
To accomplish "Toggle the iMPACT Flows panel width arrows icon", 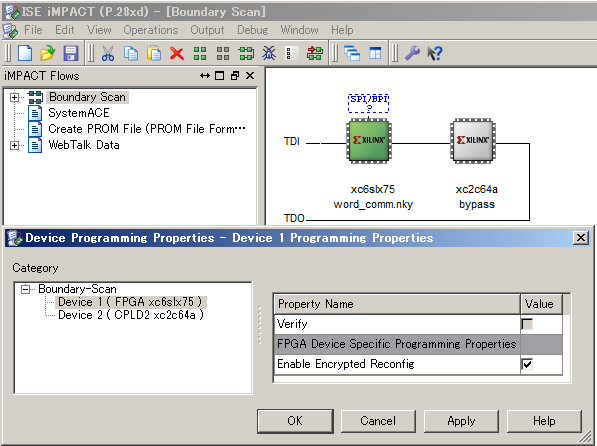I will click(x=205, y=76).
